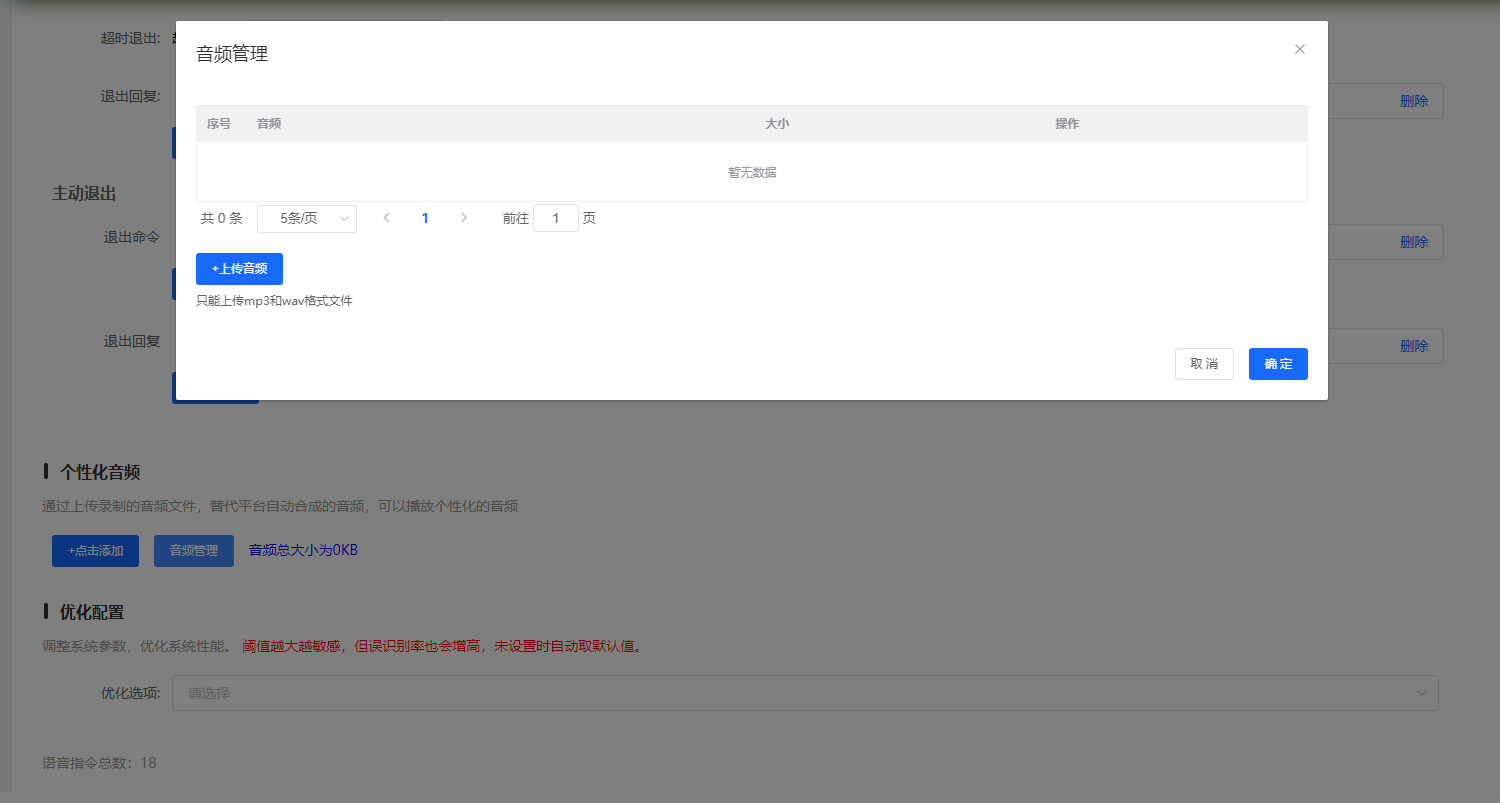Screen dimensions: 1500x803
Task: Cancel the dialog using 取消
Action: 1204,363
